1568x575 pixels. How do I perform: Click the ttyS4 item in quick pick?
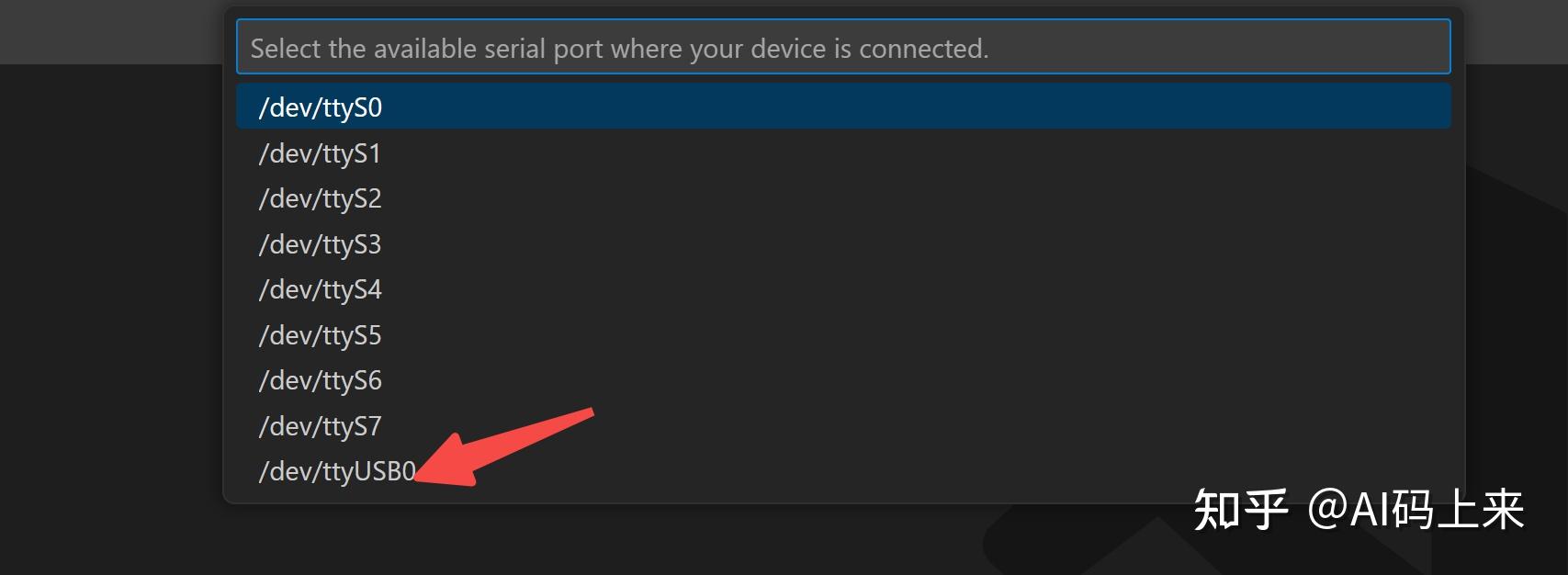[x=321, y=289]
